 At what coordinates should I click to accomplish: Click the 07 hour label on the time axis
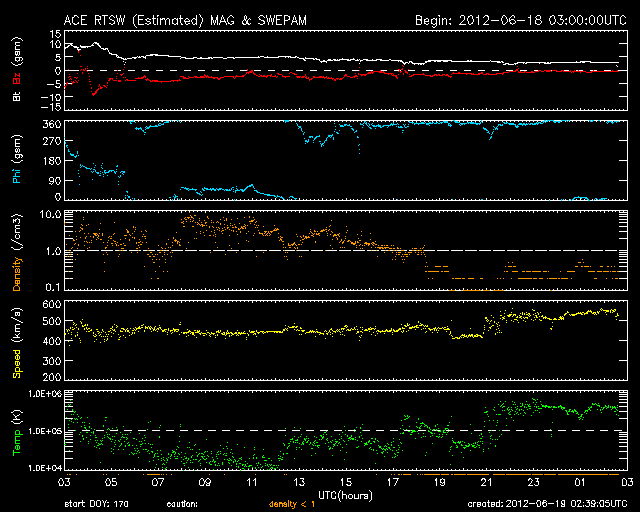click(158, 483)
